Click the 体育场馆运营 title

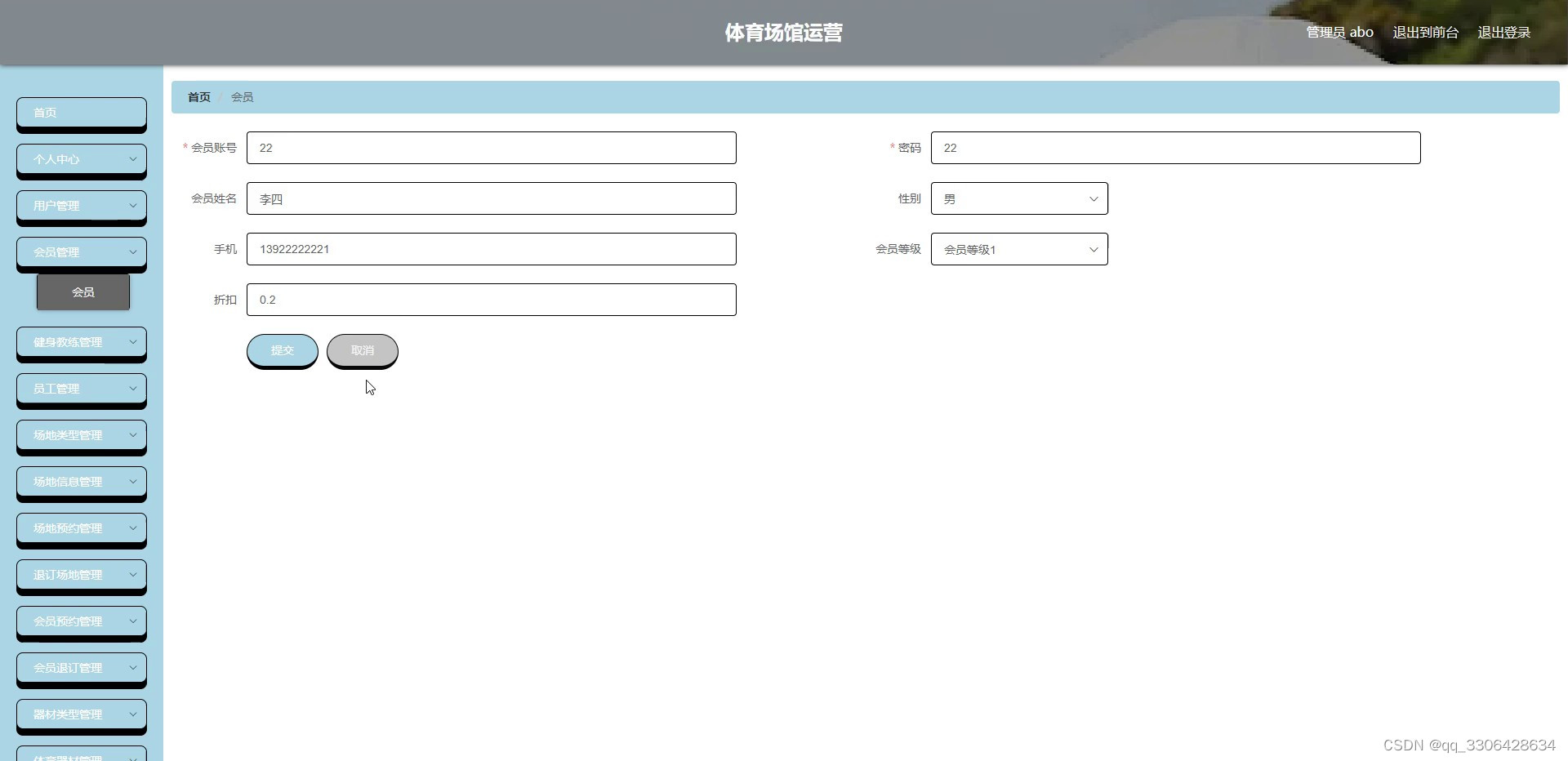pos(783,33)
